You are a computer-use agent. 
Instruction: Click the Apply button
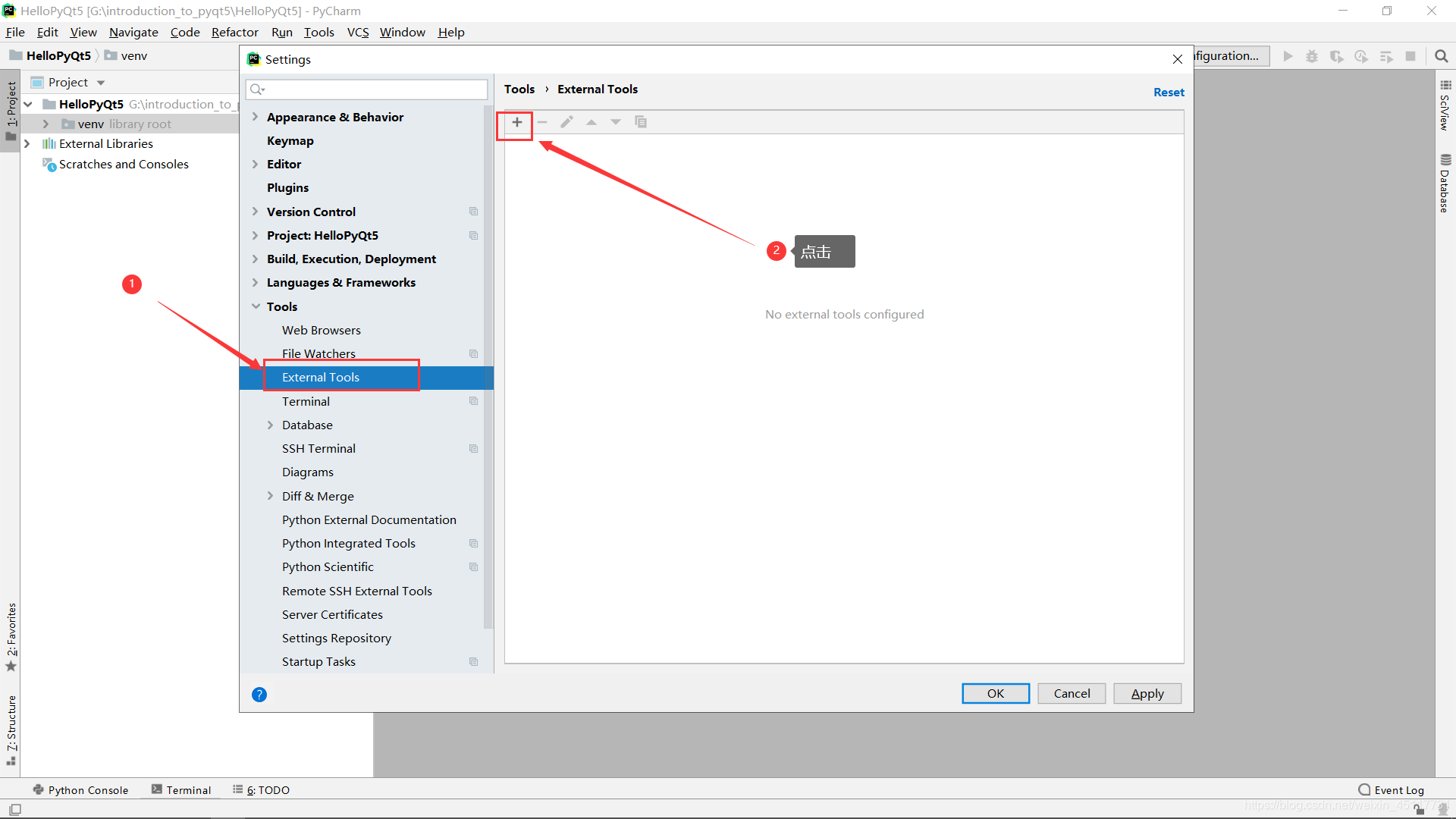pos(1147,694)
